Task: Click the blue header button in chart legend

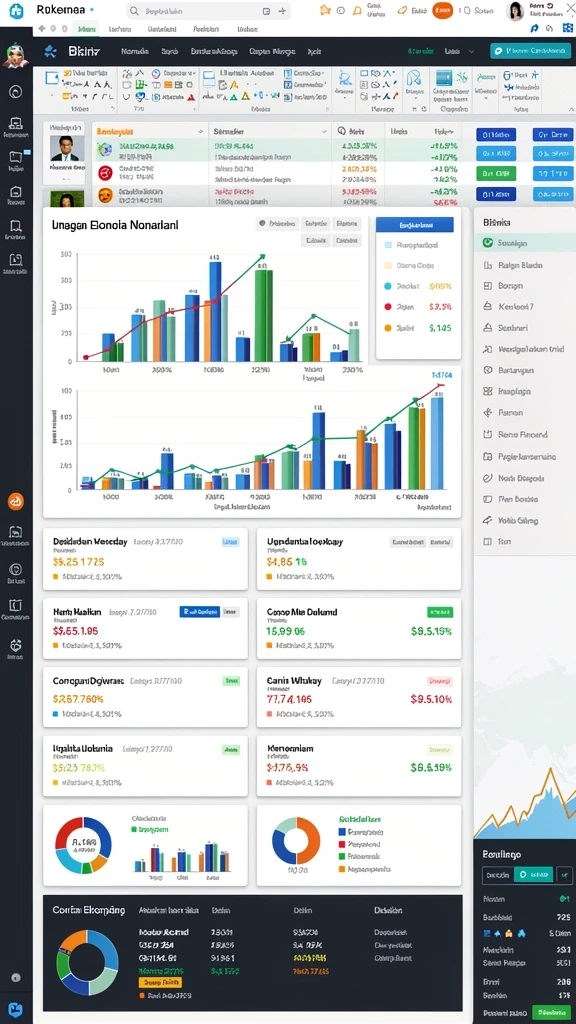Action: (x=415, y=225)
